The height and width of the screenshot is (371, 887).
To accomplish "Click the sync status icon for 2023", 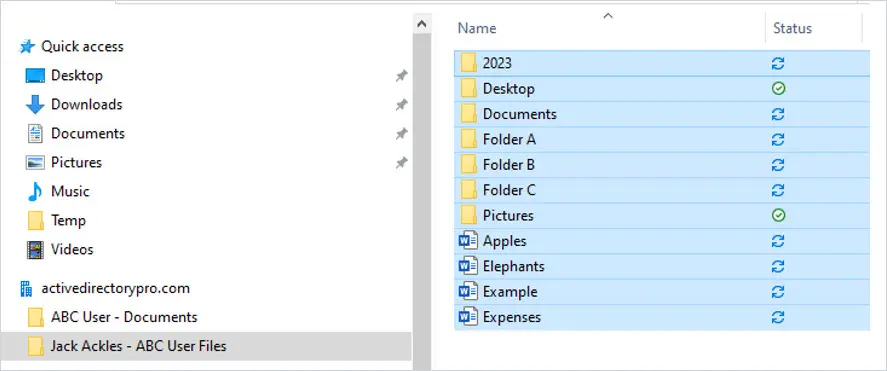I will click(x=778, y=63).
